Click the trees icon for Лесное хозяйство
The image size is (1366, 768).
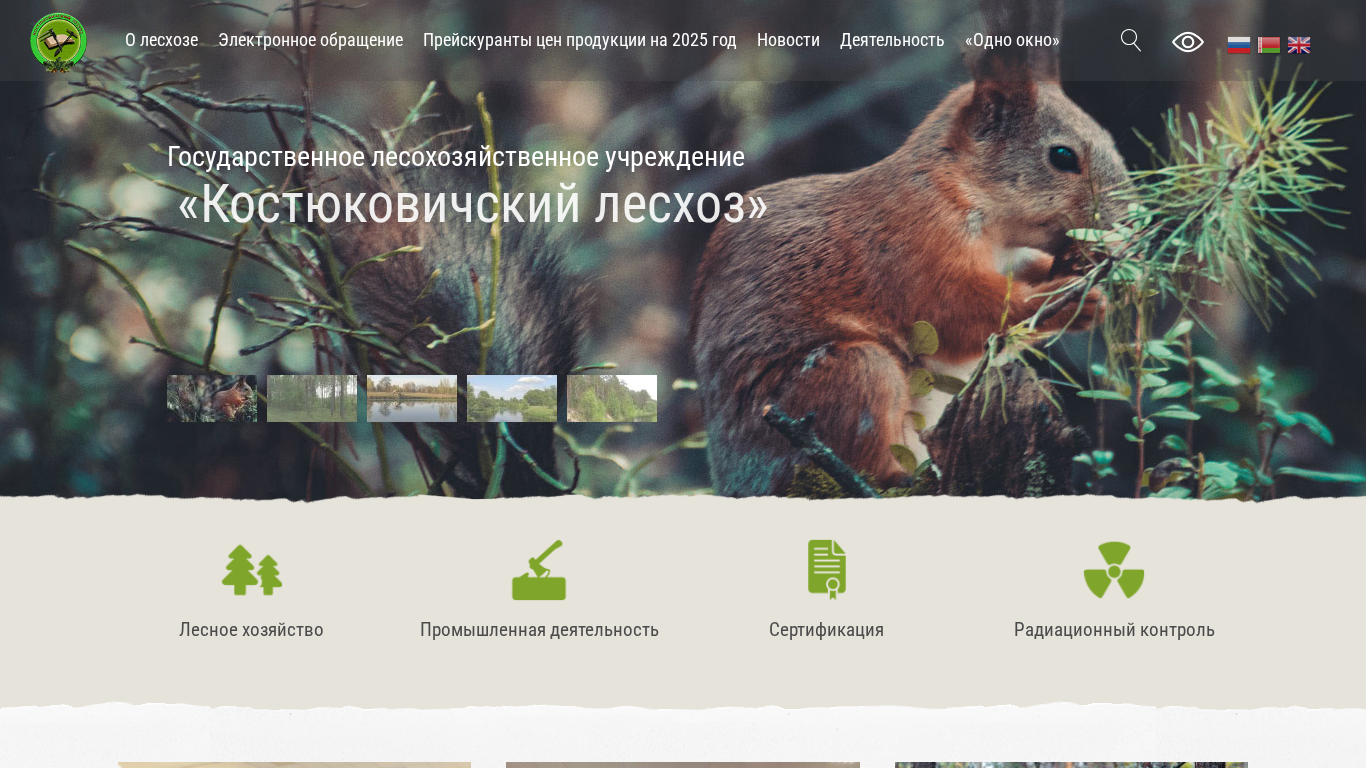point(252,570)
